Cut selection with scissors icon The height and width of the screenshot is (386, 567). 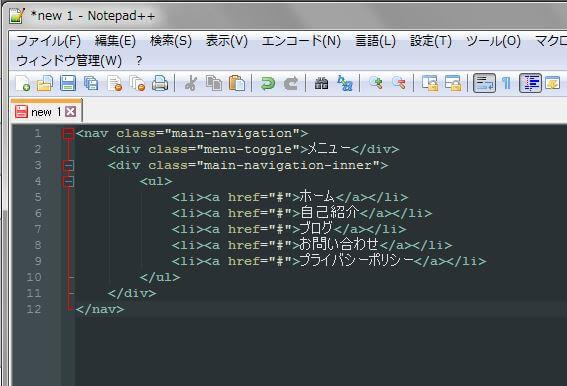(191, 83)
